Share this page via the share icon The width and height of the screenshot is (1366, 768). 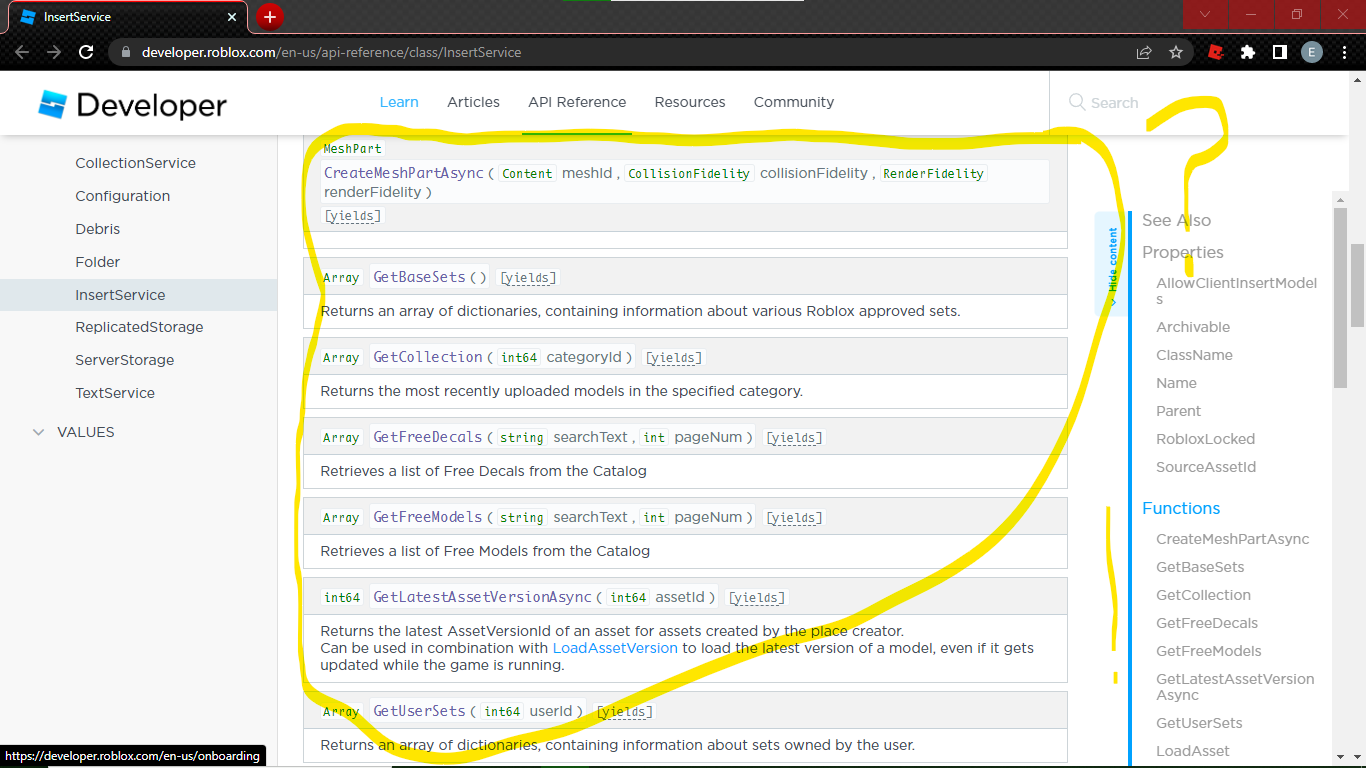coord(1144,52)
